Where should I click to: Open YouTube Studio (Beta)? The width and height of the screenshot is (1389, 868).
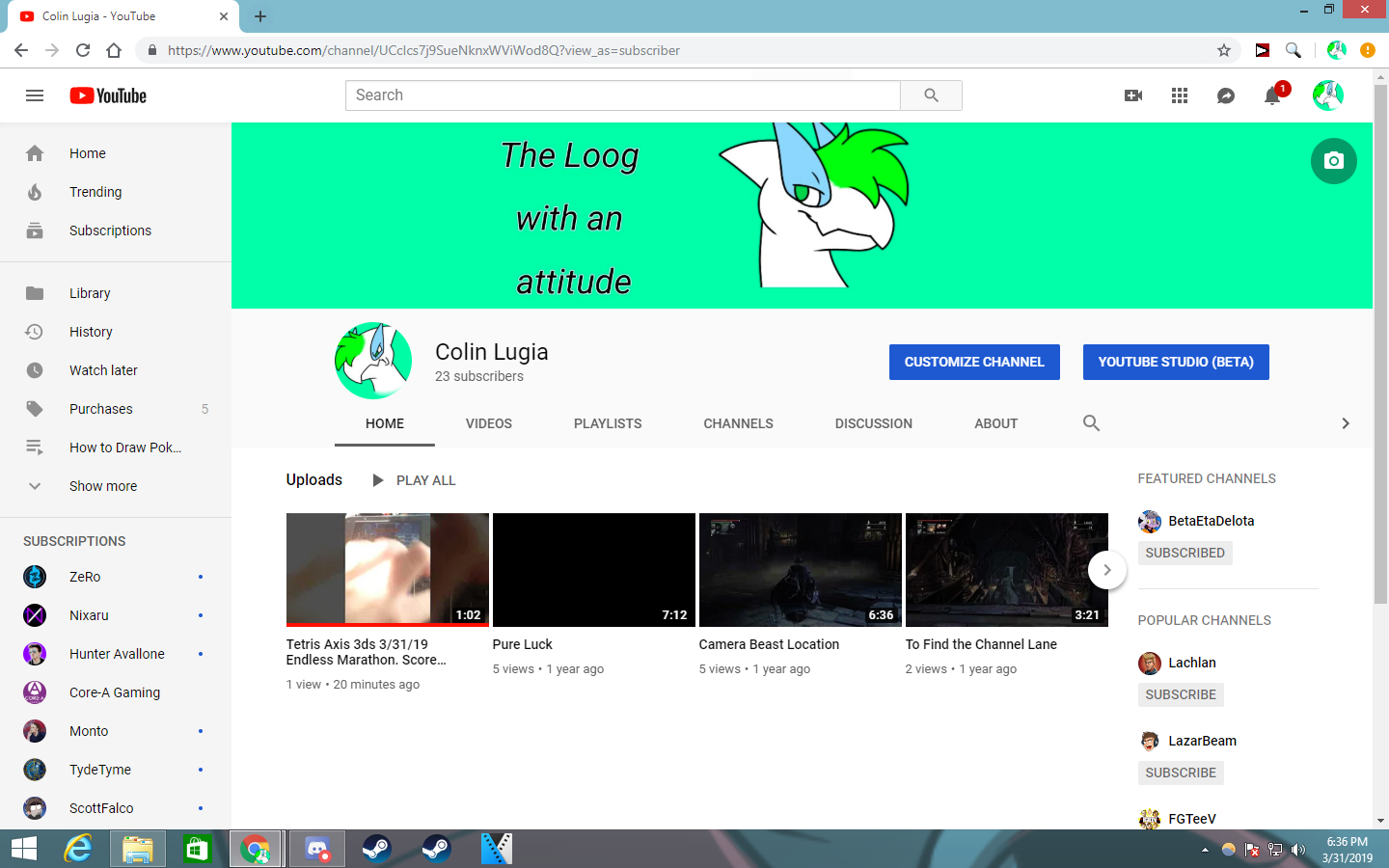pyautogui.click(x=1175, y=362)
